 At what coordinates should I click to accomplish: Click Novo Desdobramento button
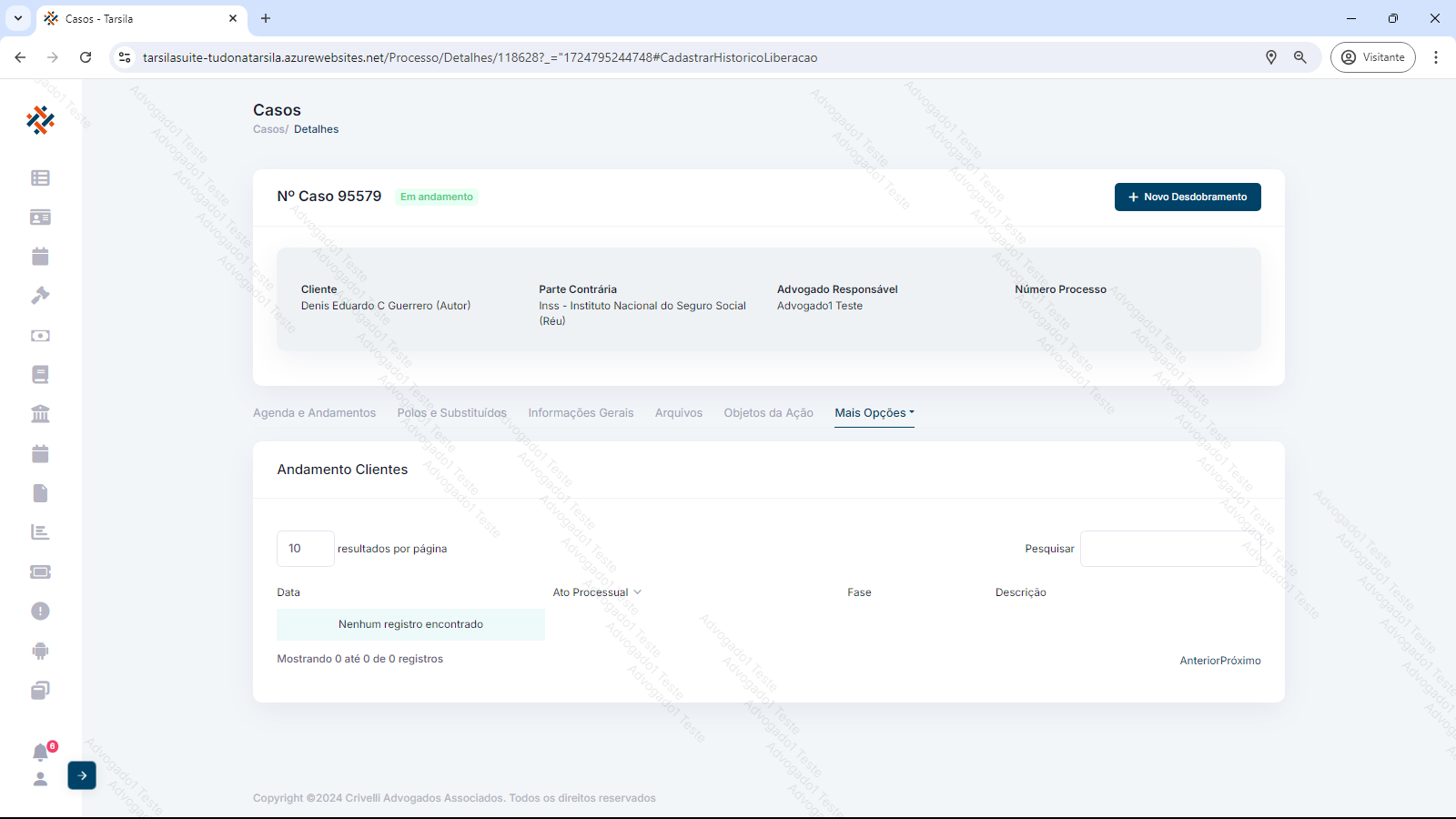(x=1187, y=197)
